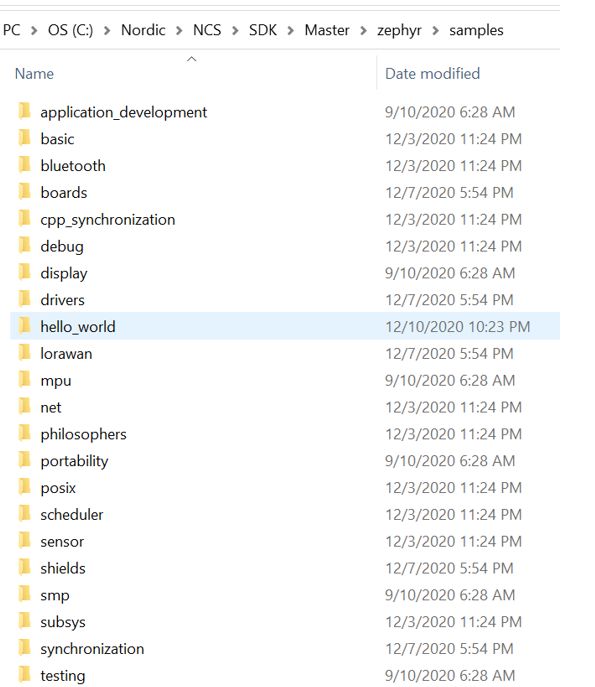
Task: Sort by the Date modified column header
Action: pos(432,74)
